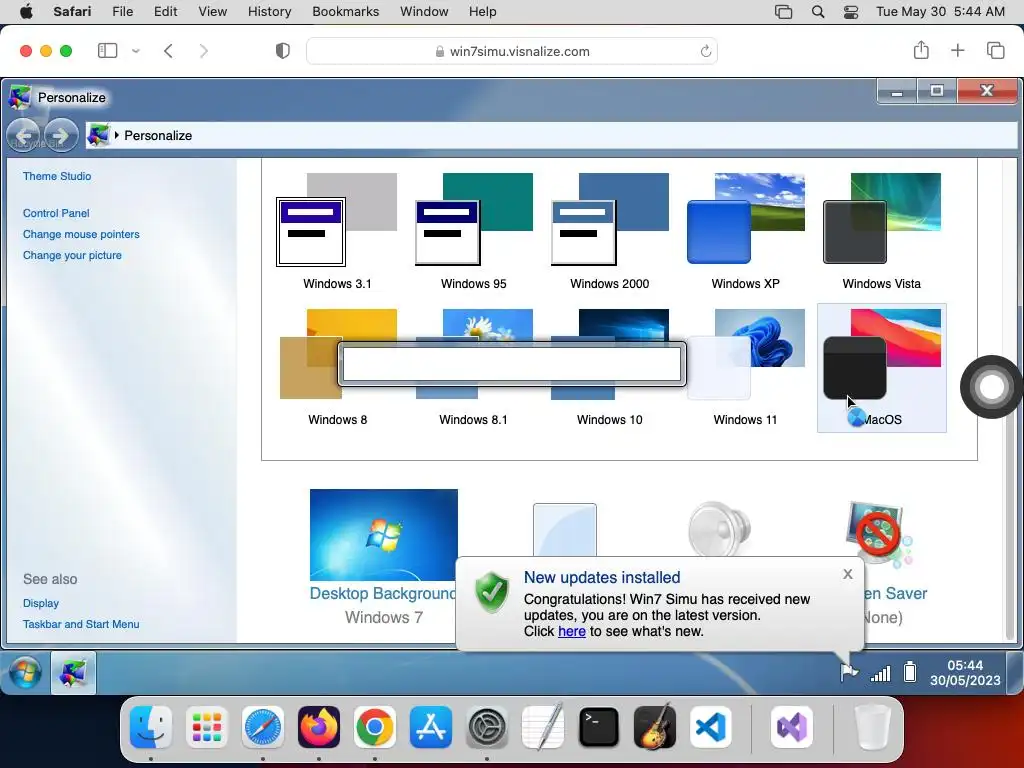Open Finder from the Dock

(151, 727)
